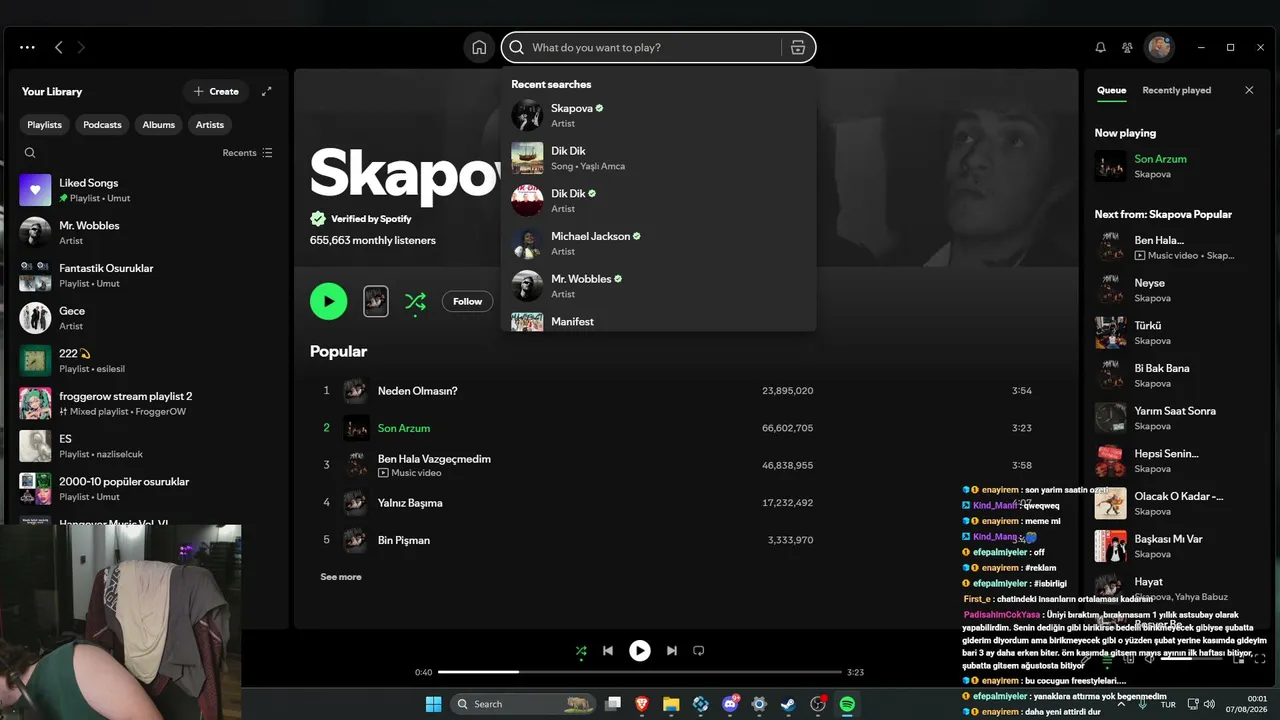This screenshot has width=1280, height=720.
Task: Select Michael Jackson from Recent searches
Action: coord(658,243)
